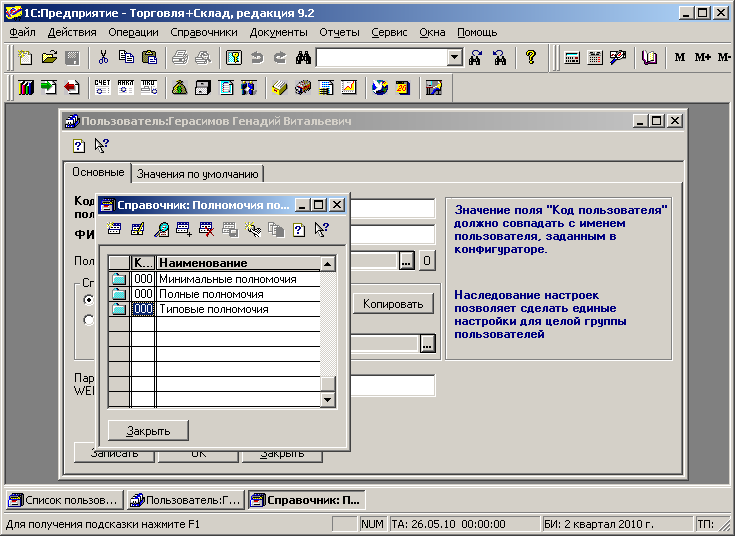
Task: Click the new group plus icon in Справочник
Action: [183, 229]
